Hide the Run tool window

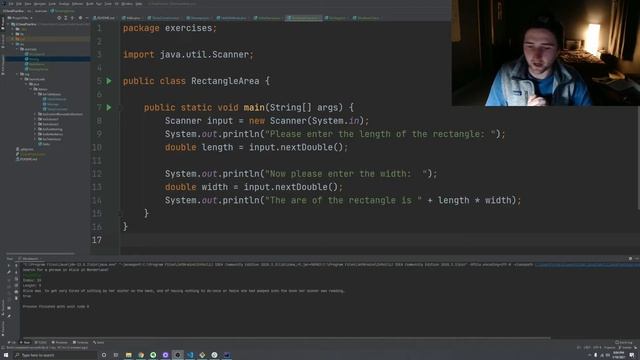pyautogui.click(x=637, y=258)
